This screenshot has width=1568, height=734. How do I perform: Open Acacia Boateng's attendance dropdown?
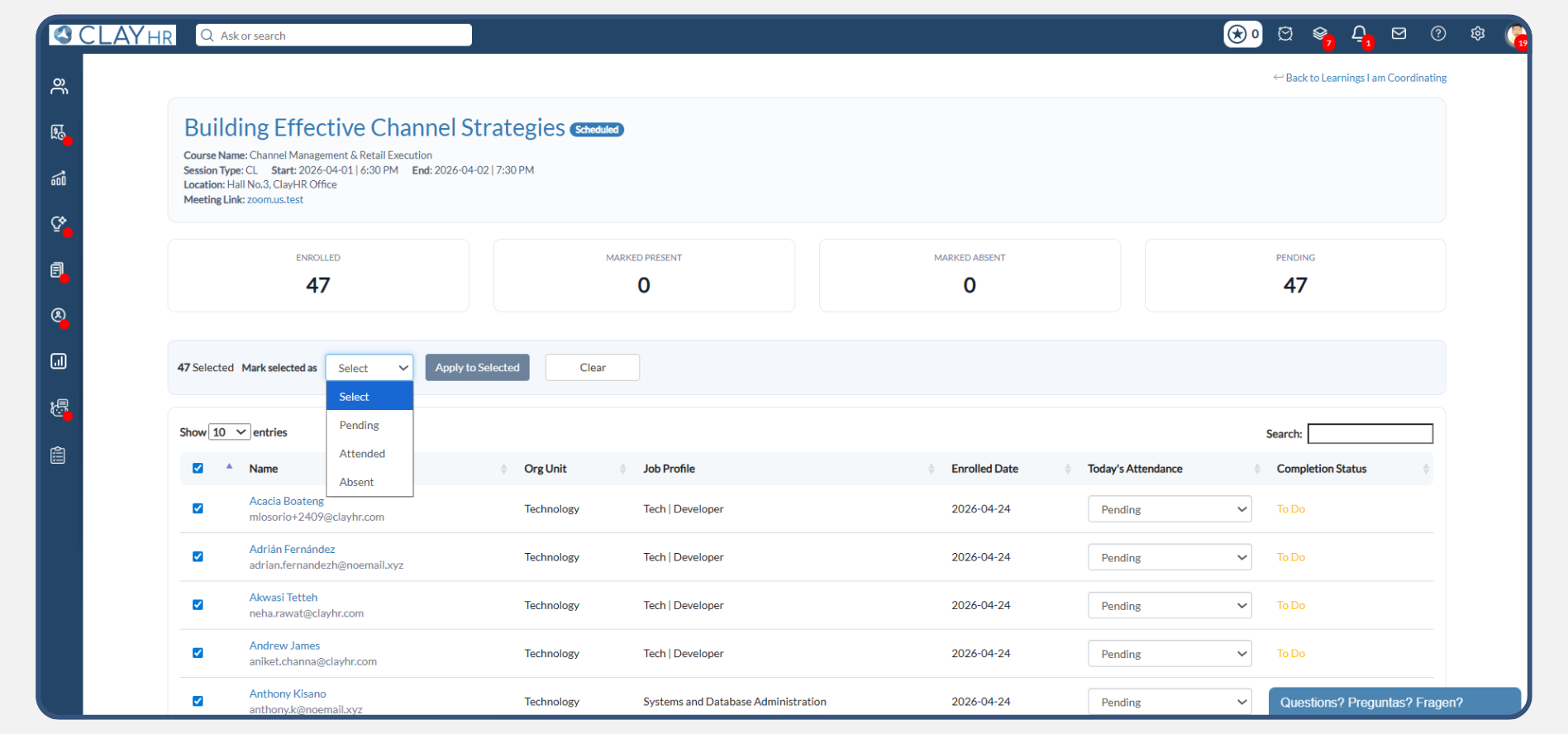click(1170, 509)
